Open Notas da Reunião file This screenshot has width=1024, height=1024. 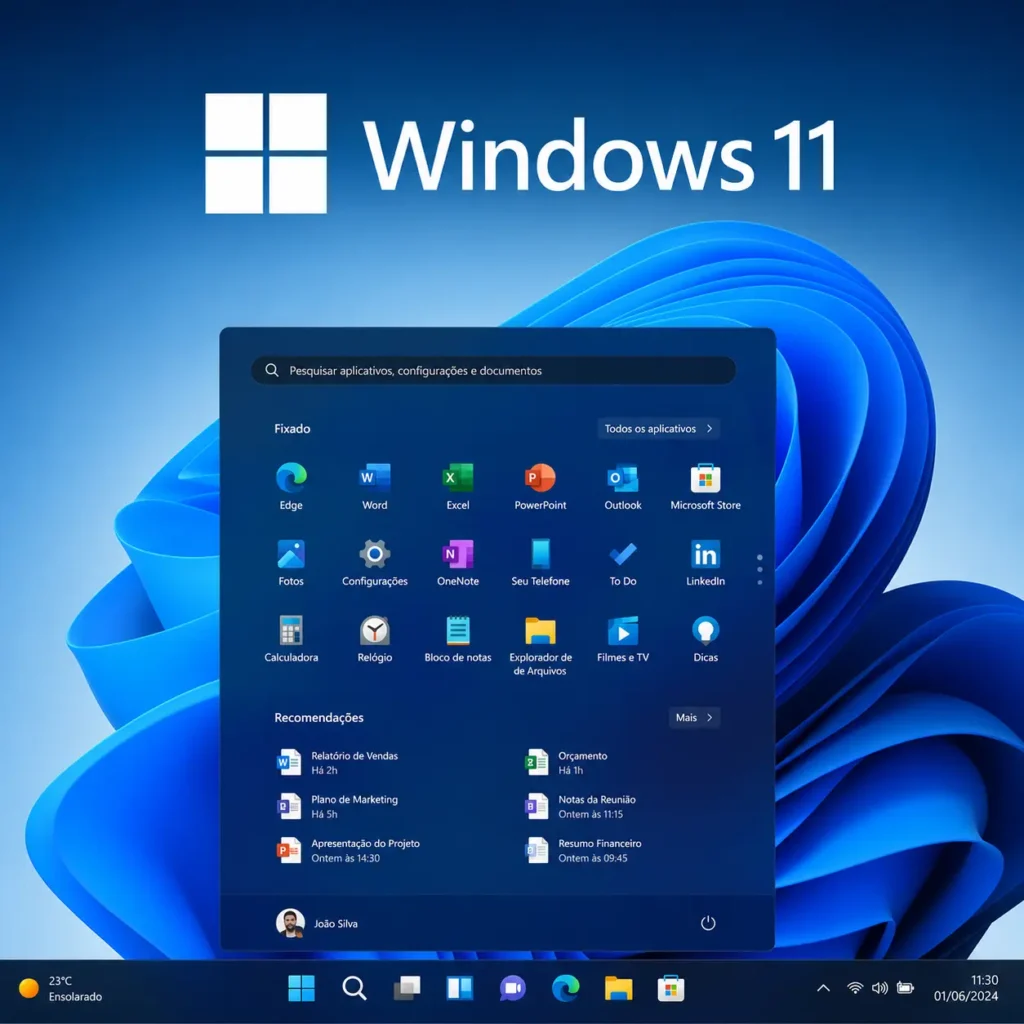581,806
